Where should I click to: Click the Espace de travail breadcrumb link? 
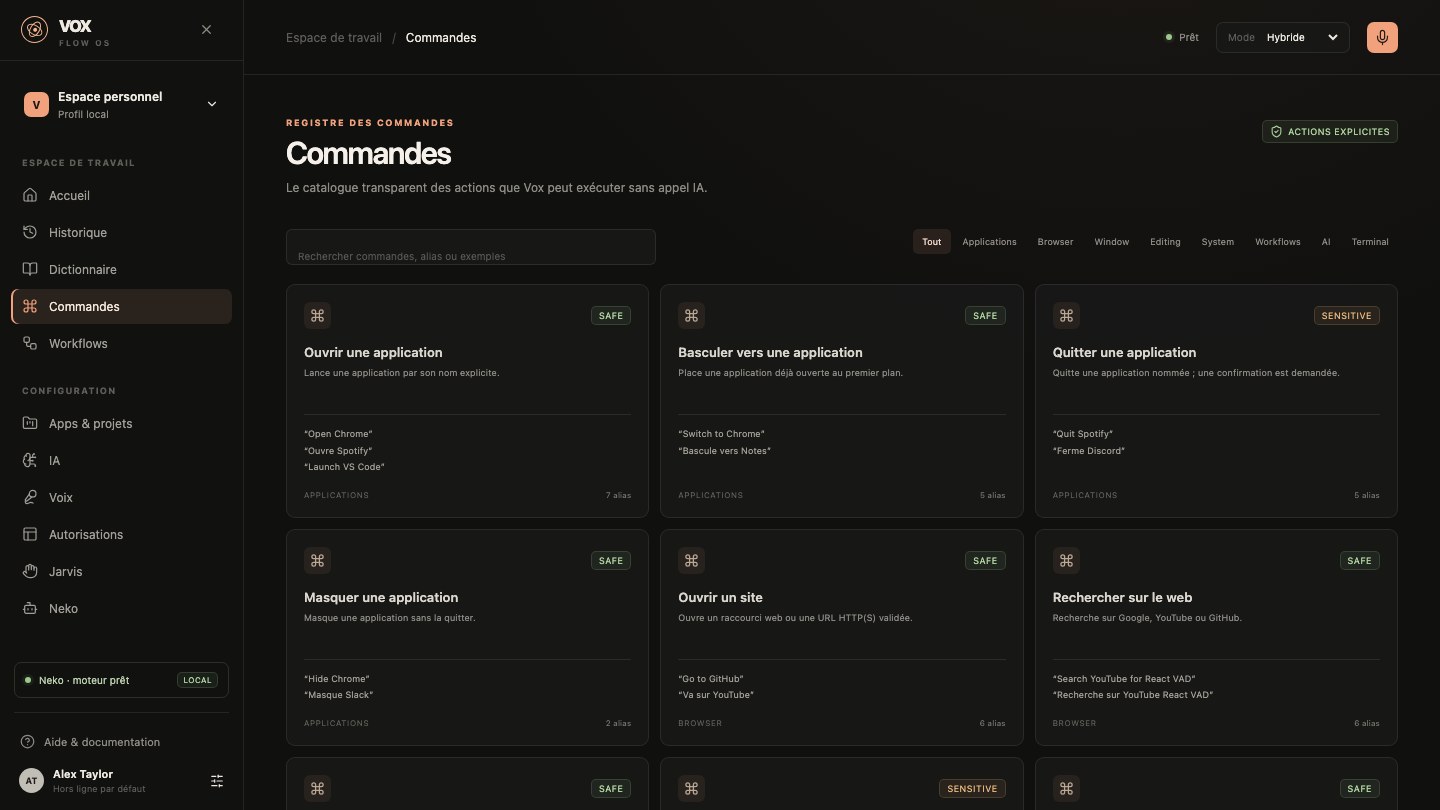(x=334, y=38)
